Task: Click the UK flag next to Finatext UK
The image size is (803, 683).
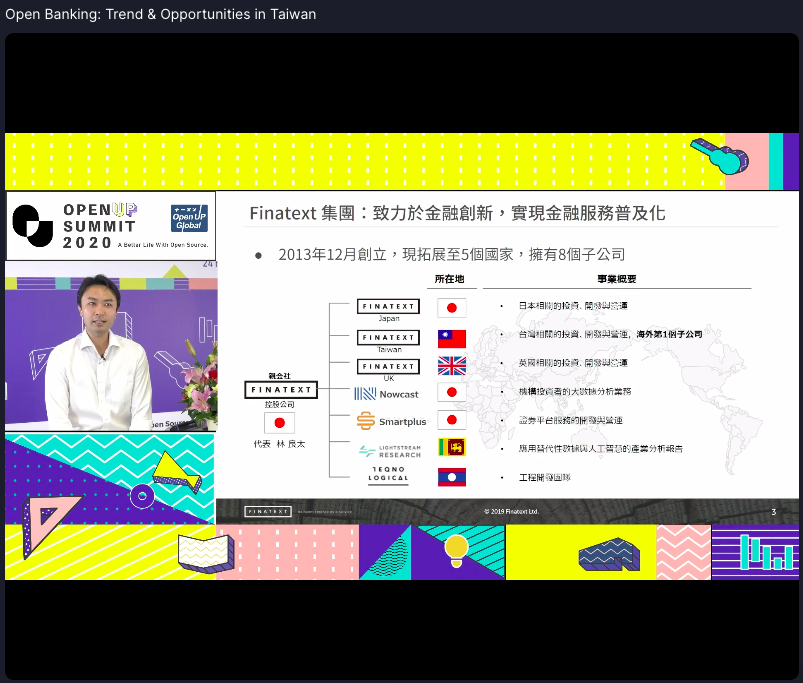Action: pyautogui.click(x=450, y=366)
